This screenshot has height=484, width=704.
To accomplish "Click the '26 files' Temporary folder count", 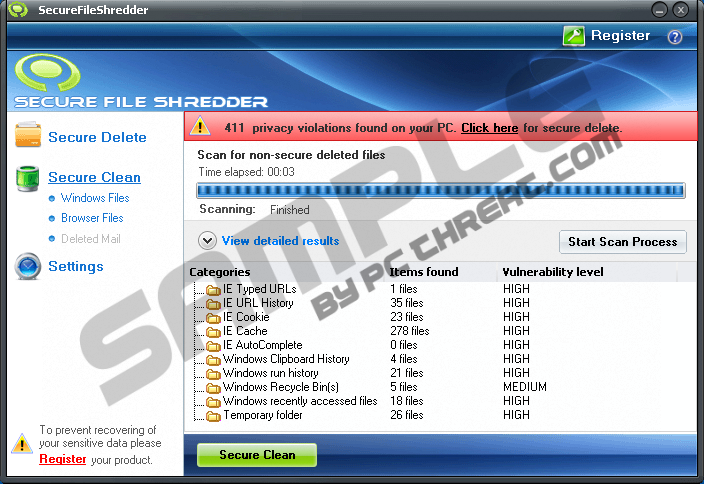I will 407,414.
